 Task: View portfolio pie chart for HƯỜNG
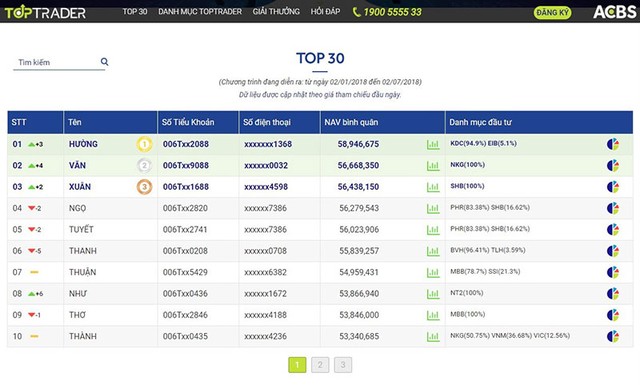click(x=613, y=144)
